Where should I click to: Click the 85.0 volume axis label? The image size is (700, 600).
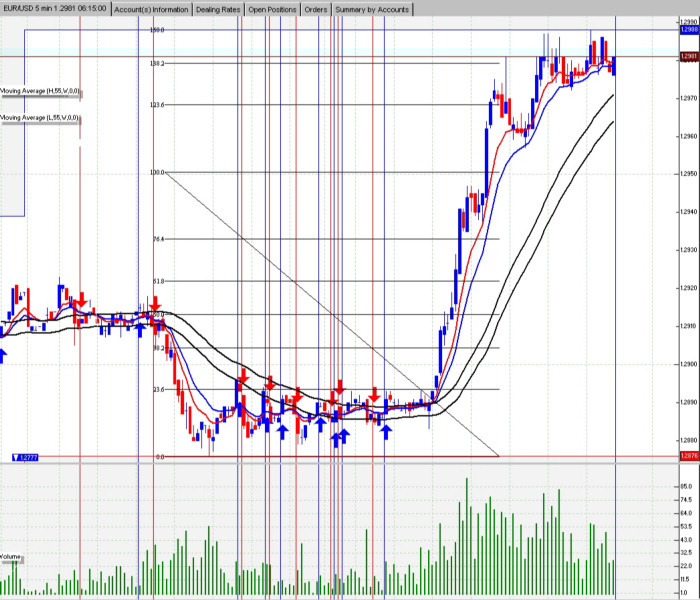click(686, 487)
